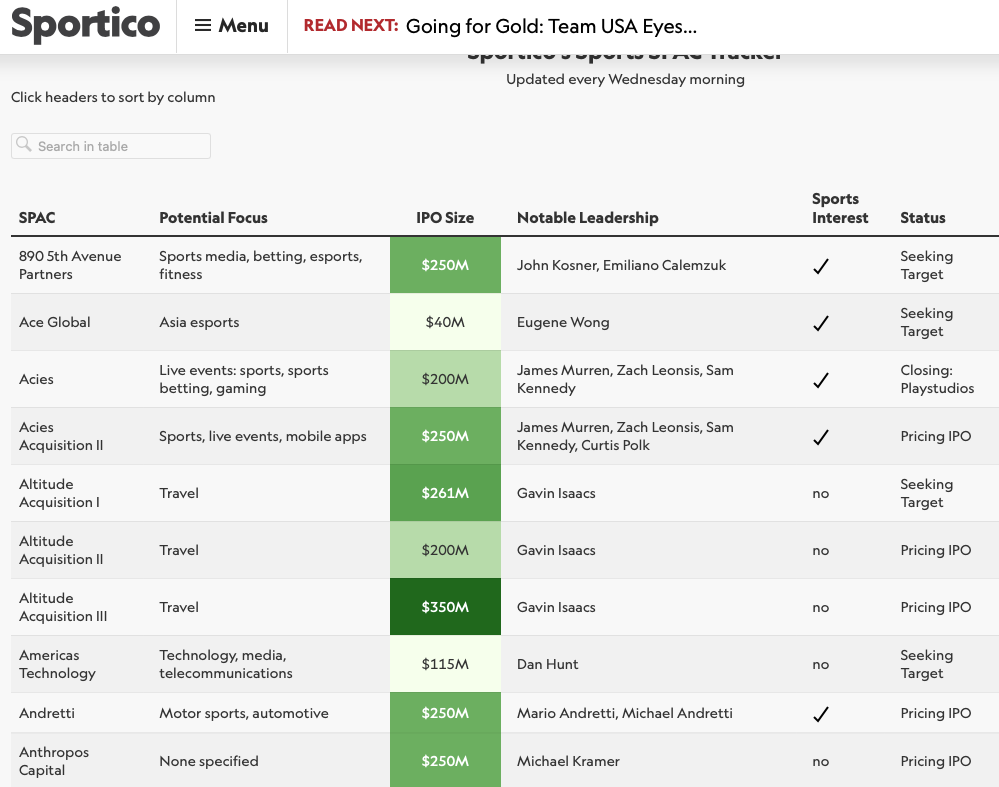Click the search magnifier icon in the table
This screenshot has width=999, height=787.
pos(24,144)
